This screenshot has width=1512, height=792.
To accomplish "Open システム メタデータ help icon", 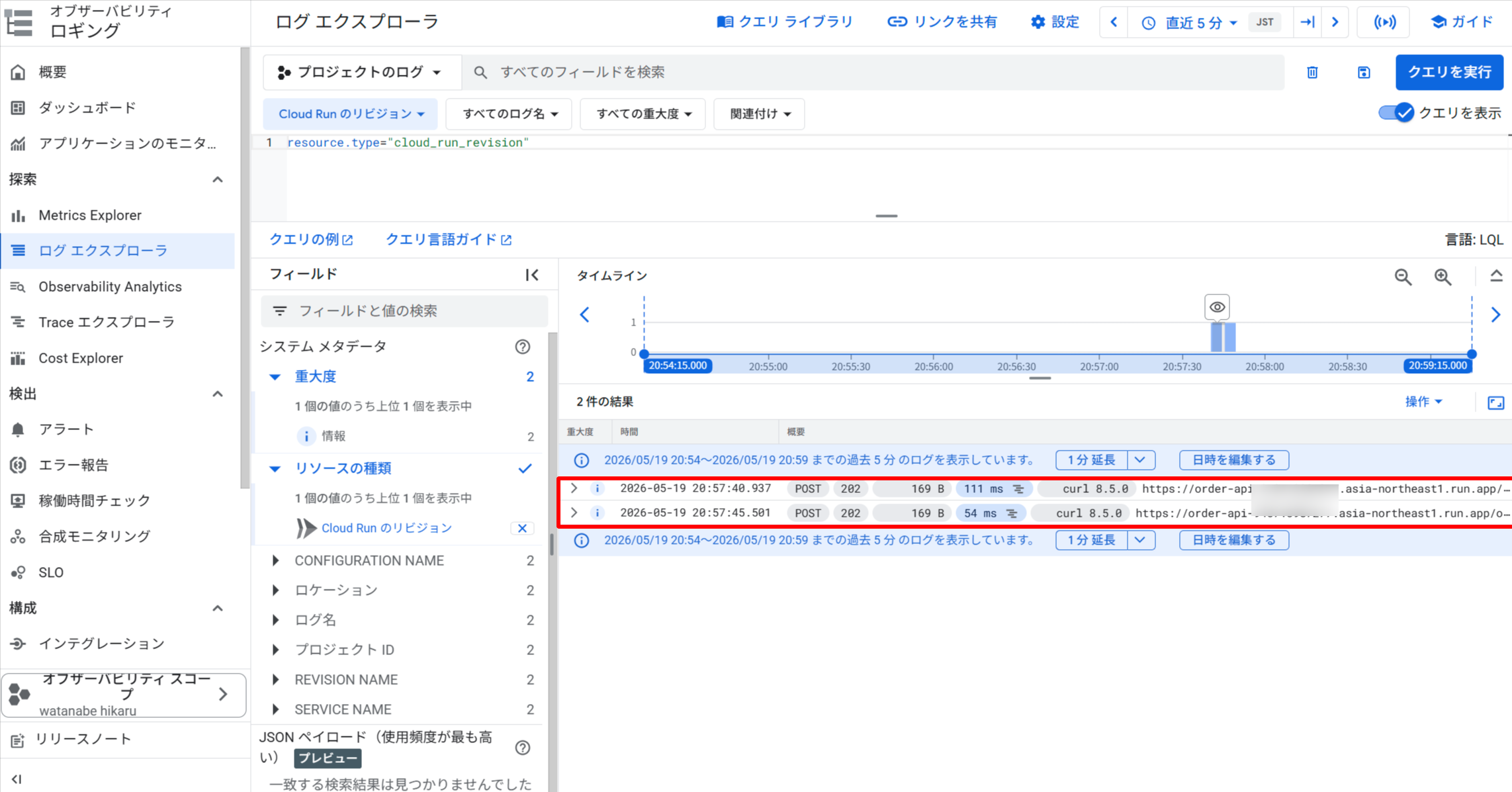I will (x=523, y=347).
